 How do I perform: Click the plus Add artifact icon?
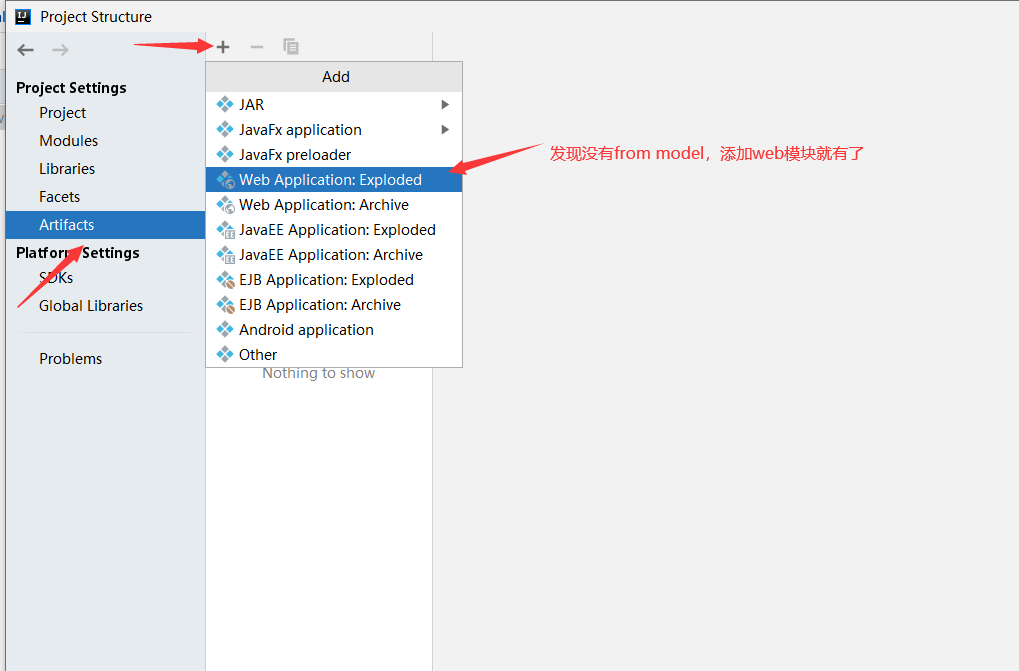[x=223, y=47]
